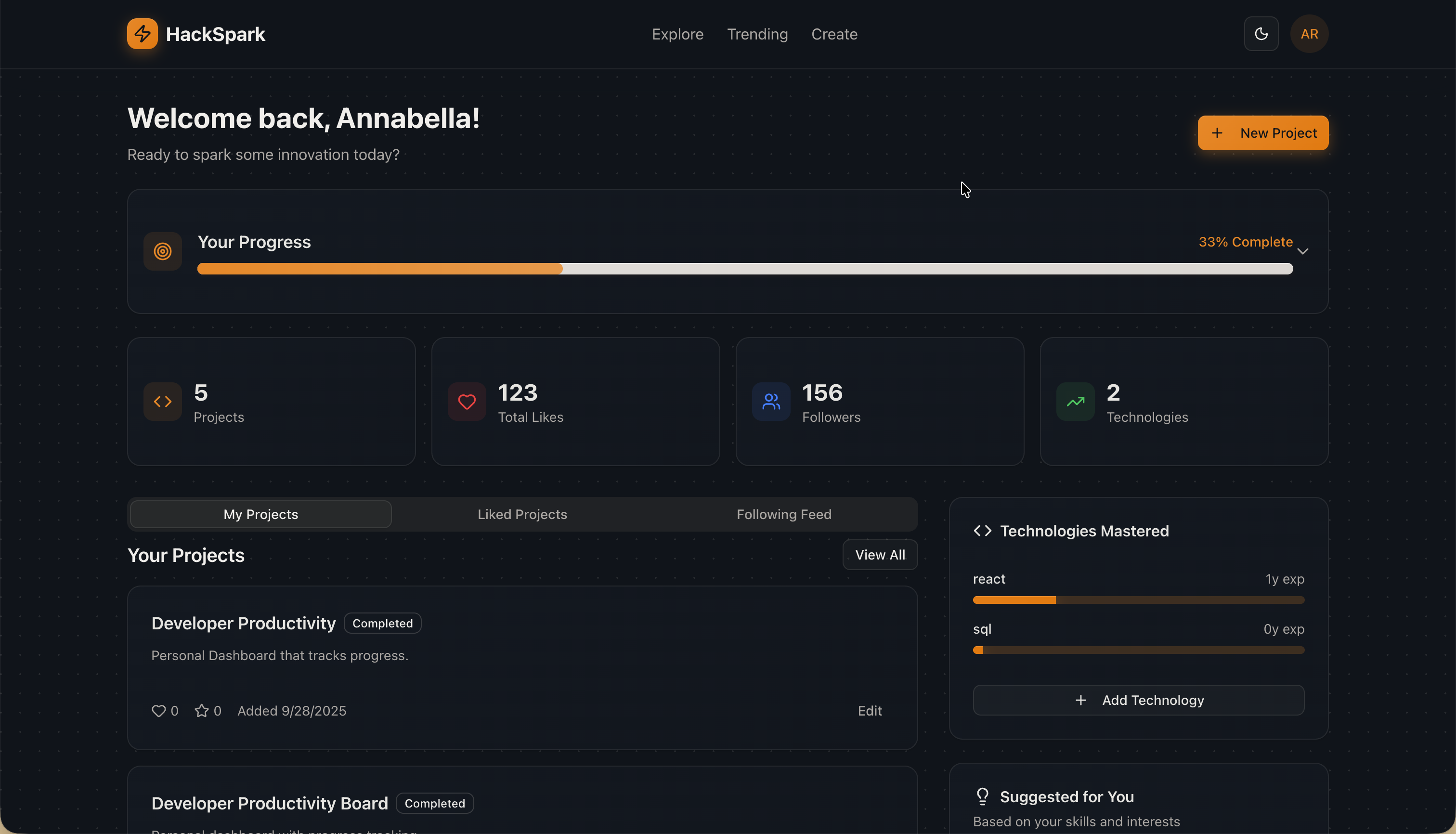Click the 33% Complete label to expand details

point(1245,242)
